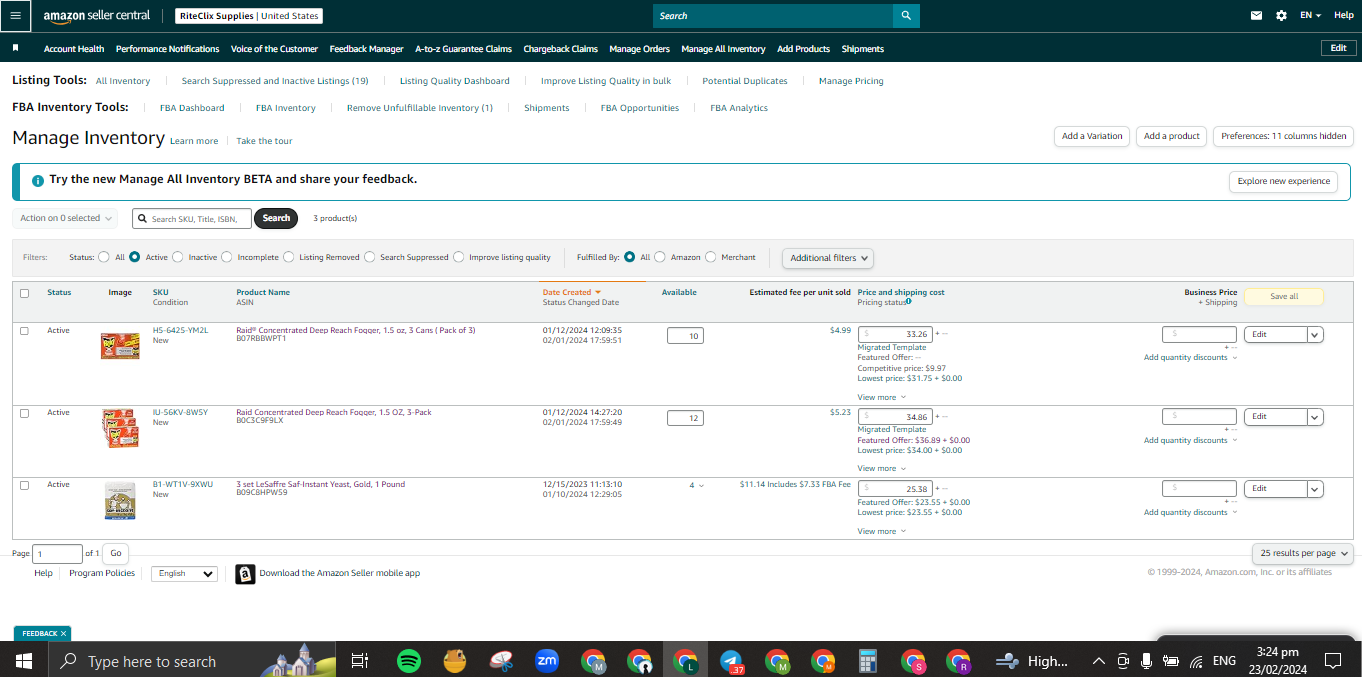Screen dimensions: 1362x677
Task: Open Voice of the Customer
Action: tap(274, 49)
